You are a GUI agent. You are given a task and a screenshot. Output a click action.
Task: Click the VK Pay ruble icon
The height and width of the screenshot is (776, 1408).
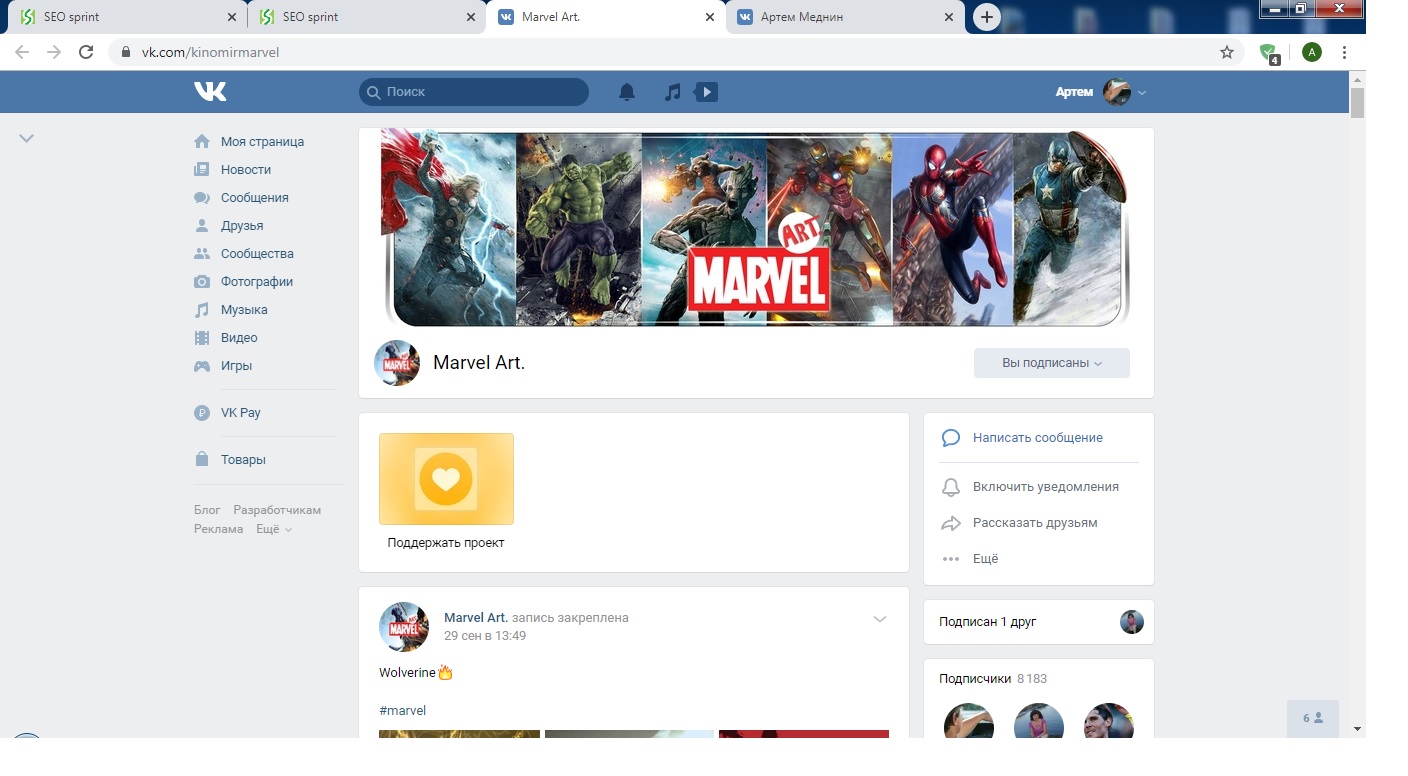tap(202, 413)
